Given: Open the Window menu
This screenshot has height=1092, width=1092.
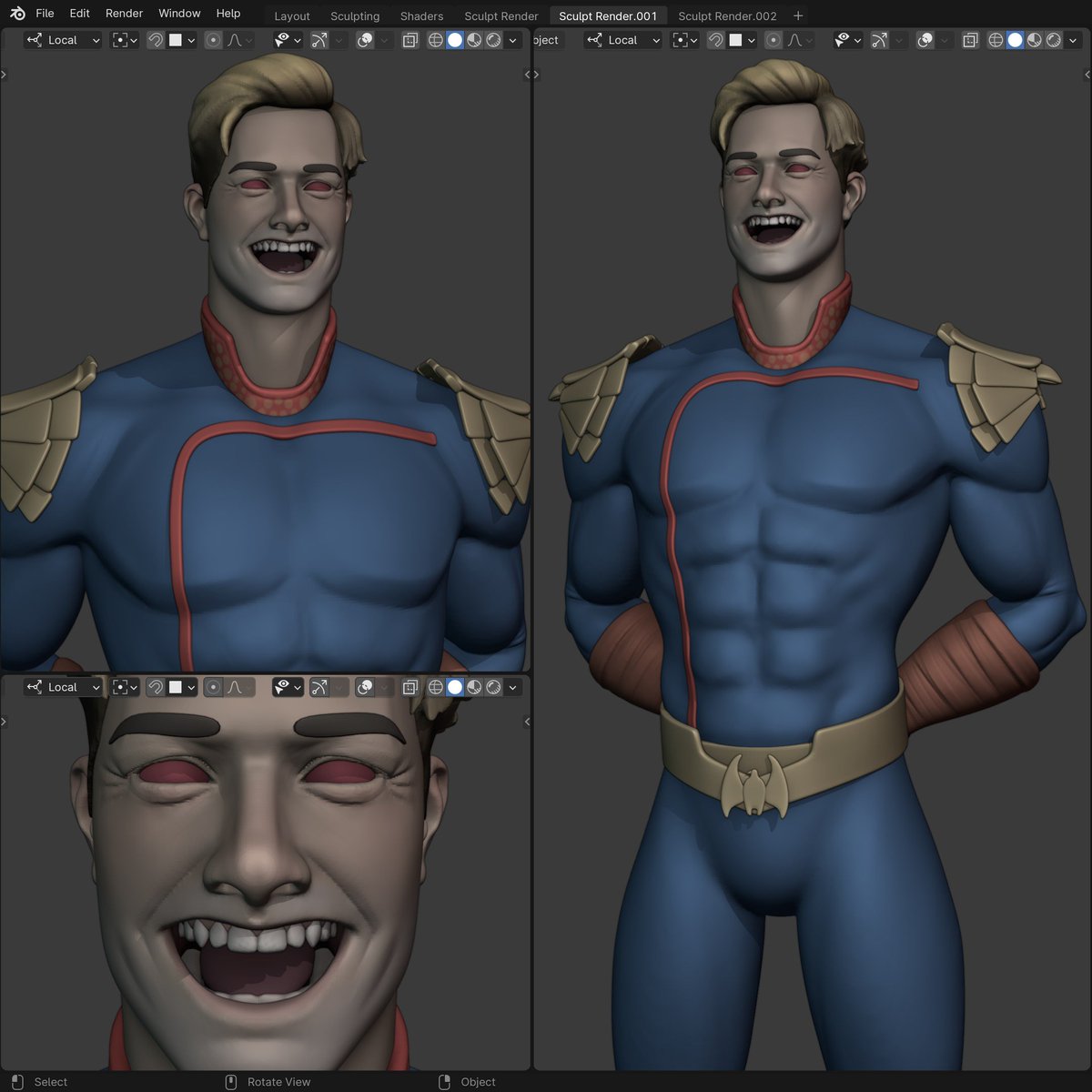Looking at the screenshot, I should click(x=179, y=14).
